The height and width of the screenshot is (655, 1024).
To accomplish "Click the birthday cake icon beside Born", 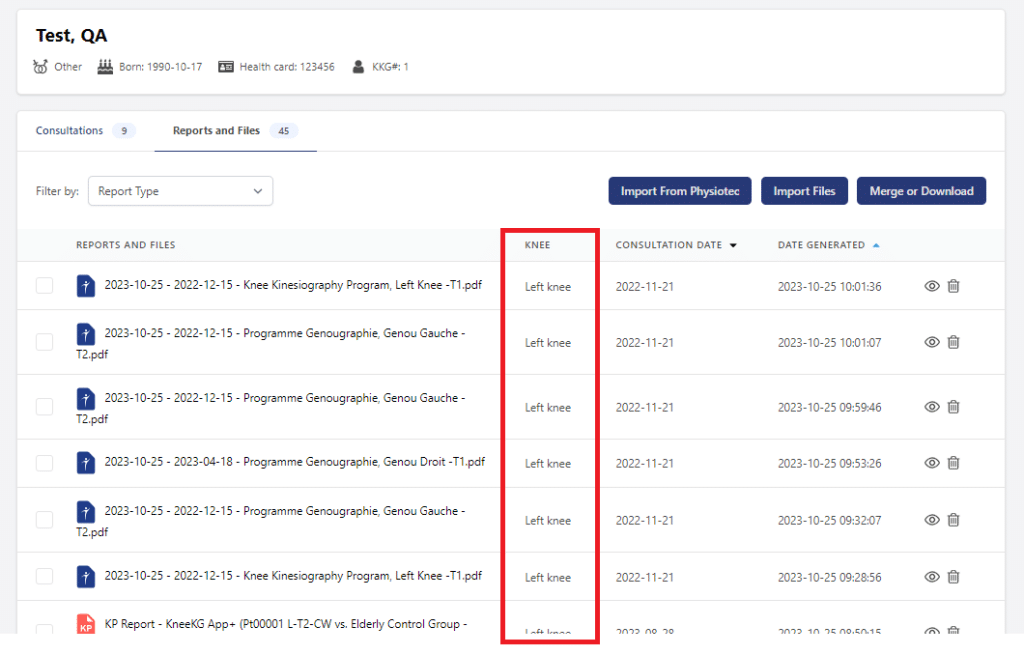I will click(105, 67).
